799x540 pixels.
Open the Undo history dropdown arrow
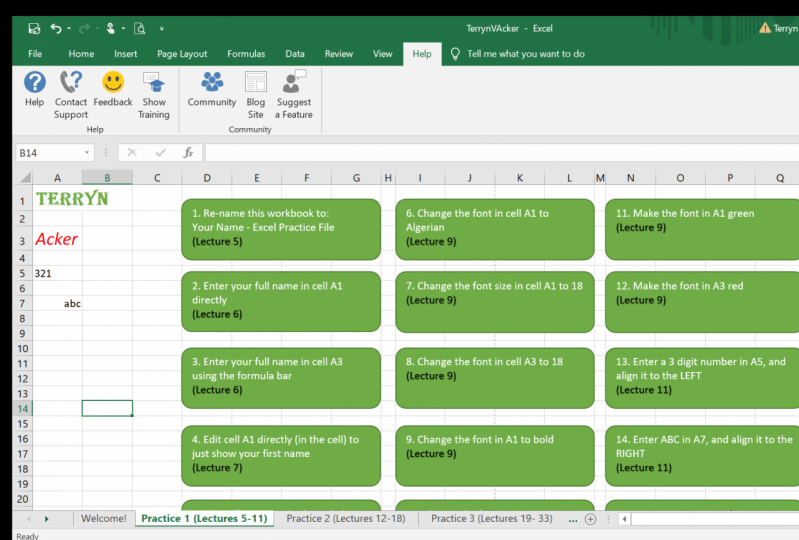[x=69, y=29]
